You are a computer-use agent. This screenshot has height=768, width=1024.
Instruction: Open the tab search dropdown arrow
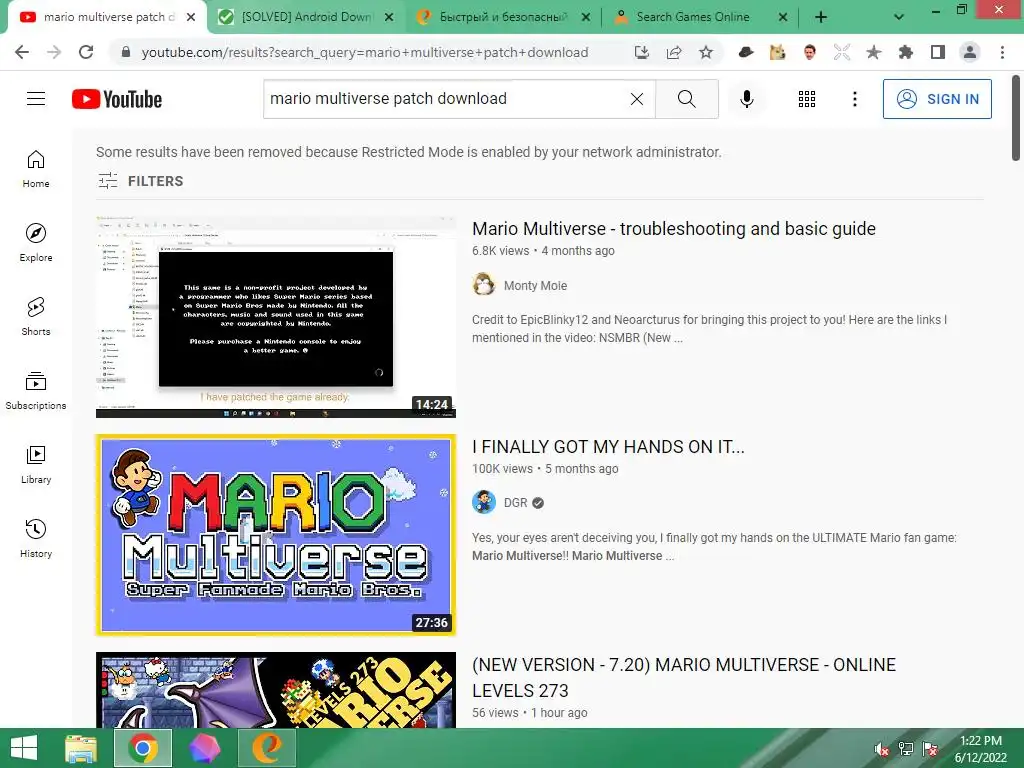(x=899, y=17)
